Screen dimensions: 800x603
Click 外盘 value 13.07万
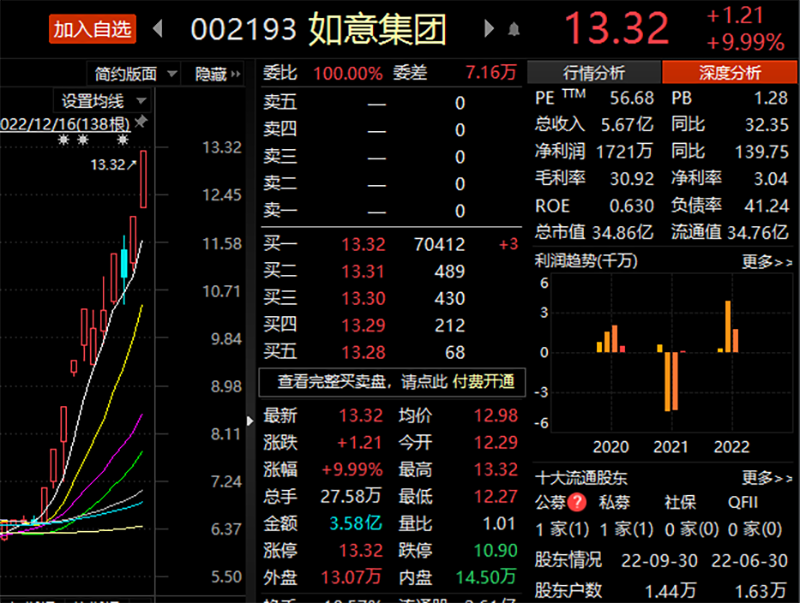351,577
